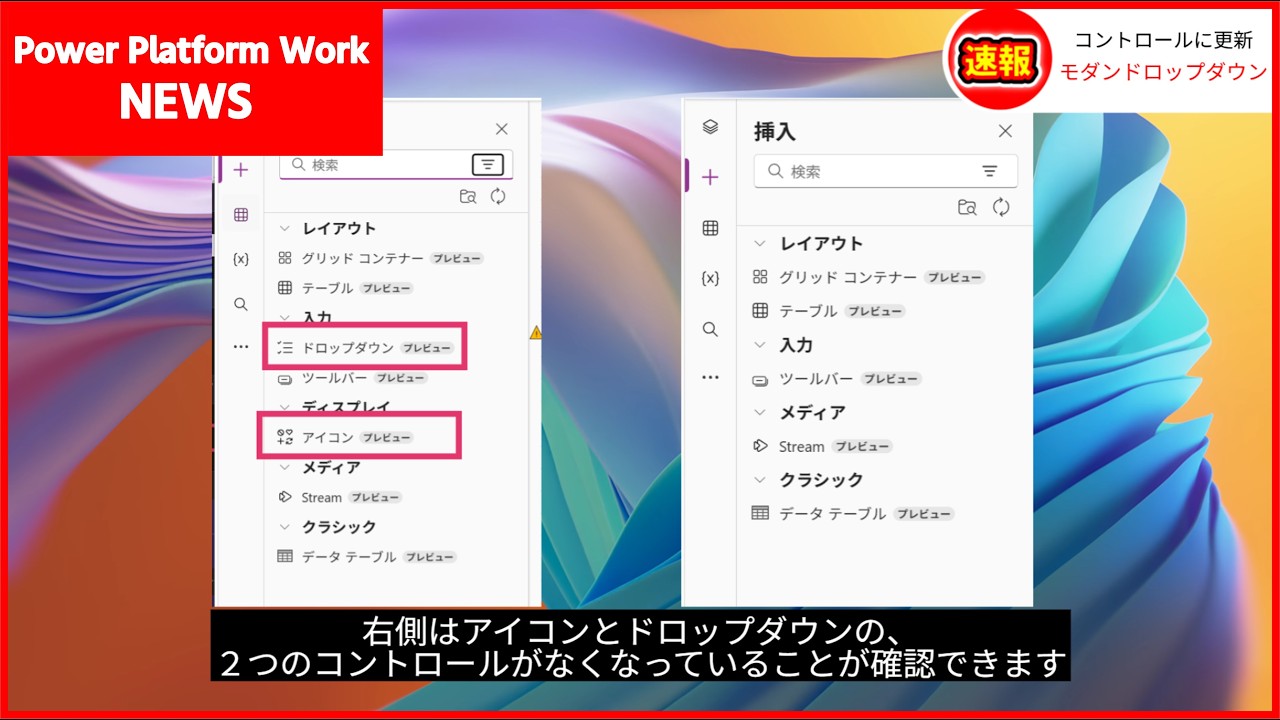Insert テーブル from the left panel
The height and width of the screenshot is (720, 1280).
point(345,288)
